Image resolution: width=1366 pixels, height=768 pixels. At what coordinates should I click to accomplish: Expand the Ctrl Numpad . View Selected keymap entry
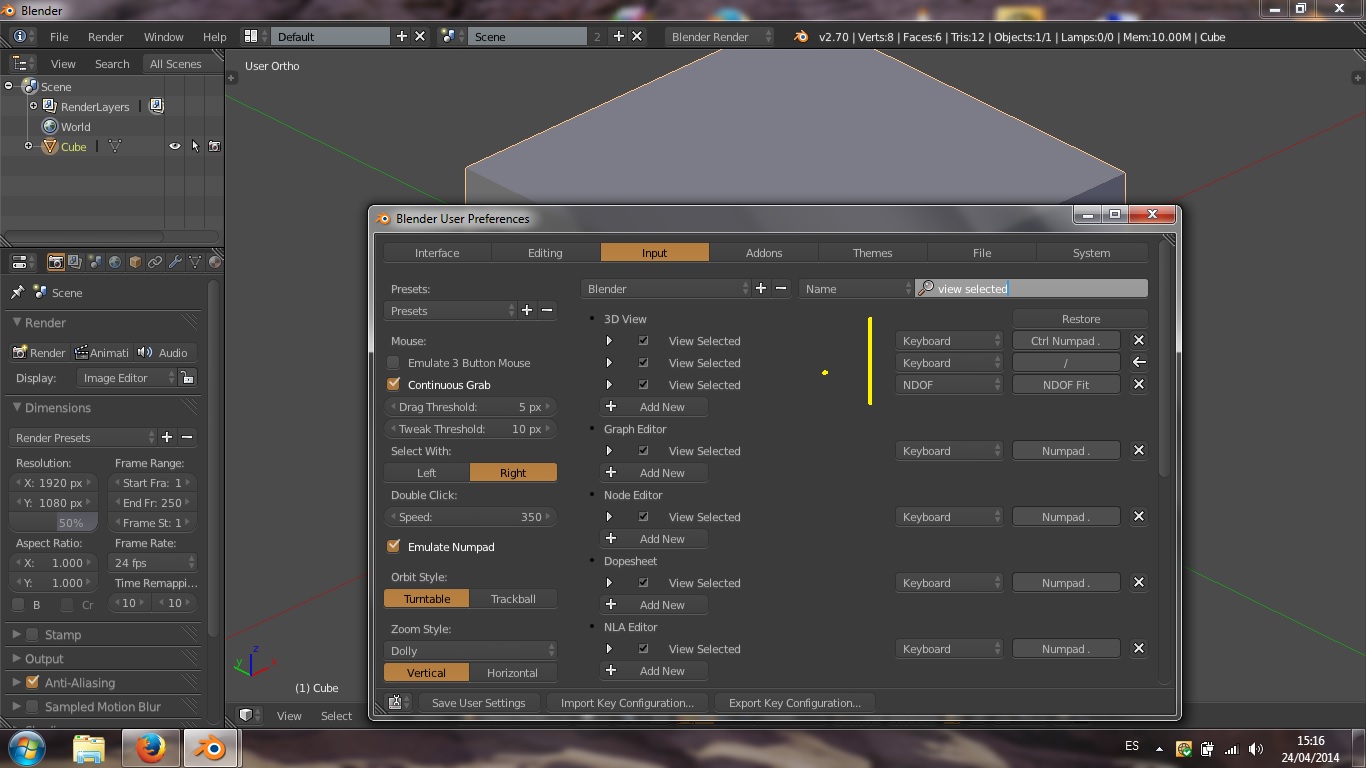click(x=609, y=340)
